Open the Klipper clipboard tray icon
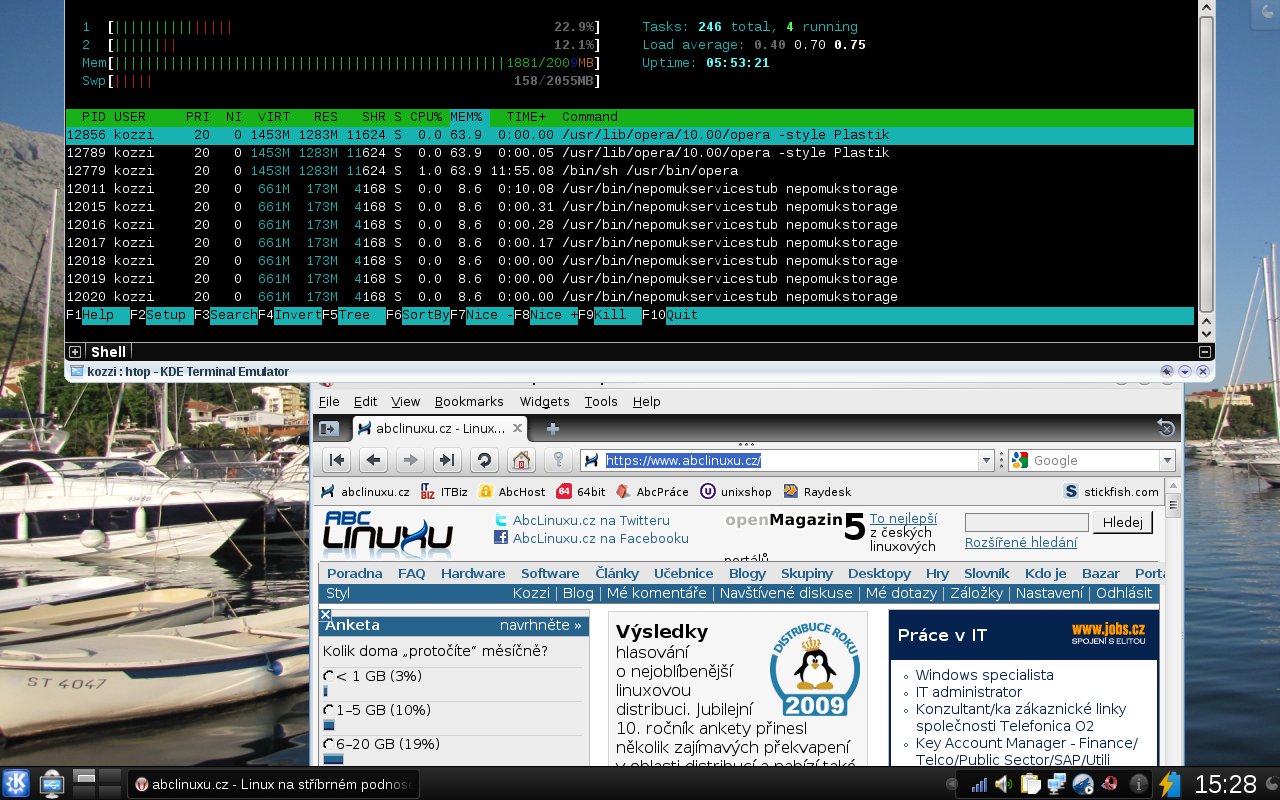This screenshot has width=1280, height=800. 1031,784
